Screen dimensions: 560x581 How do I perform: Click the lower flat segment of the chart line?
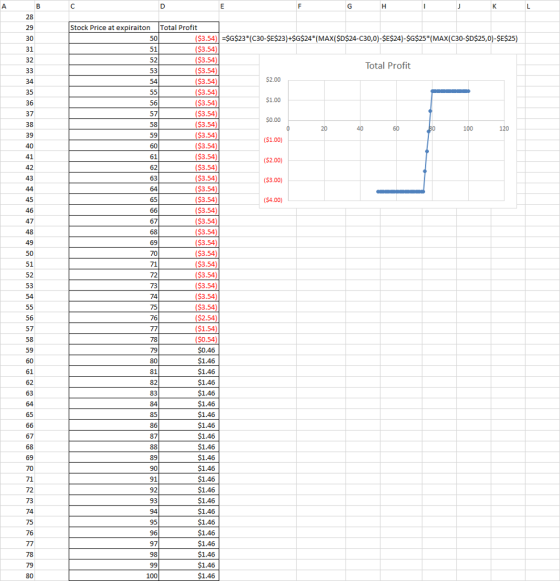pos(400,192)
